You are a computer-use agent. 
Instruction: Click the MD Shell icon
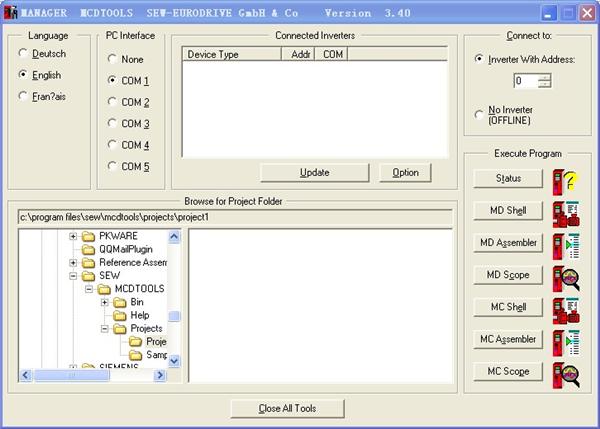(x=566, y=214)
